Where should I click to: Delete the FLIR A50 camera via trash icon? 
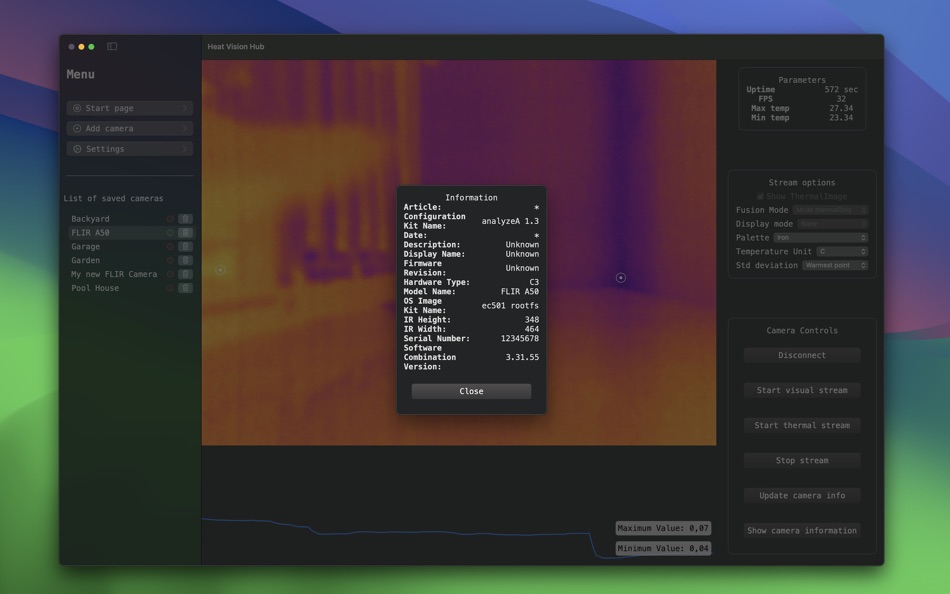tap(185, 233)
